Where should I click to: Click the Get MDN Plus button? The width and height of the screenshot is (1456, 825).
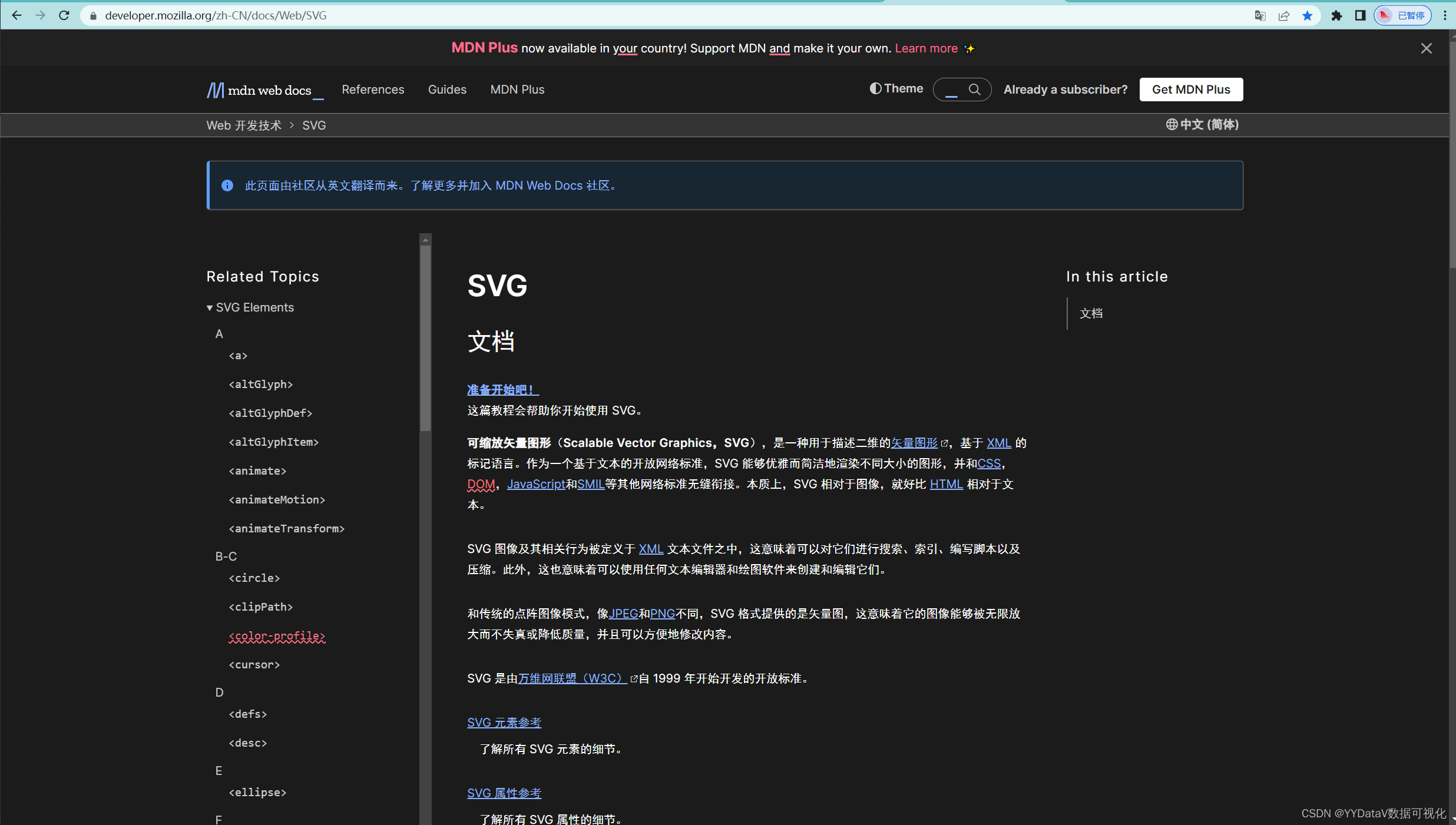click(x=1191, y=90)
